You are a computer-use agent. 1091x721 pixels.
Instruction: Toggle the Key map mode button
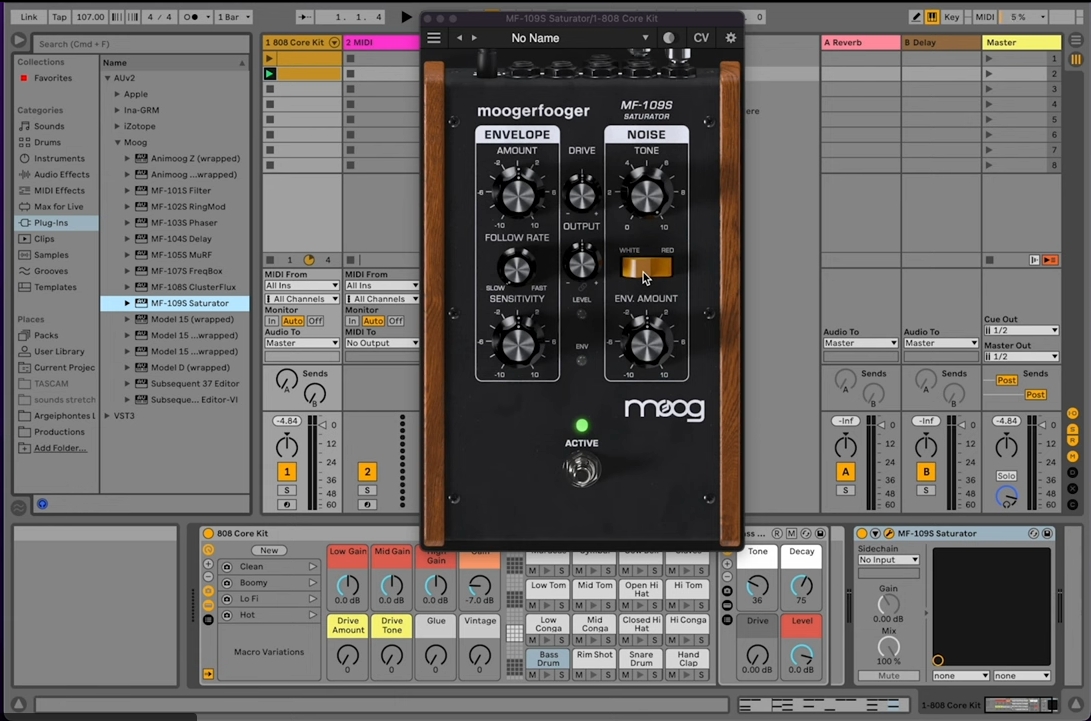point(951,17)
